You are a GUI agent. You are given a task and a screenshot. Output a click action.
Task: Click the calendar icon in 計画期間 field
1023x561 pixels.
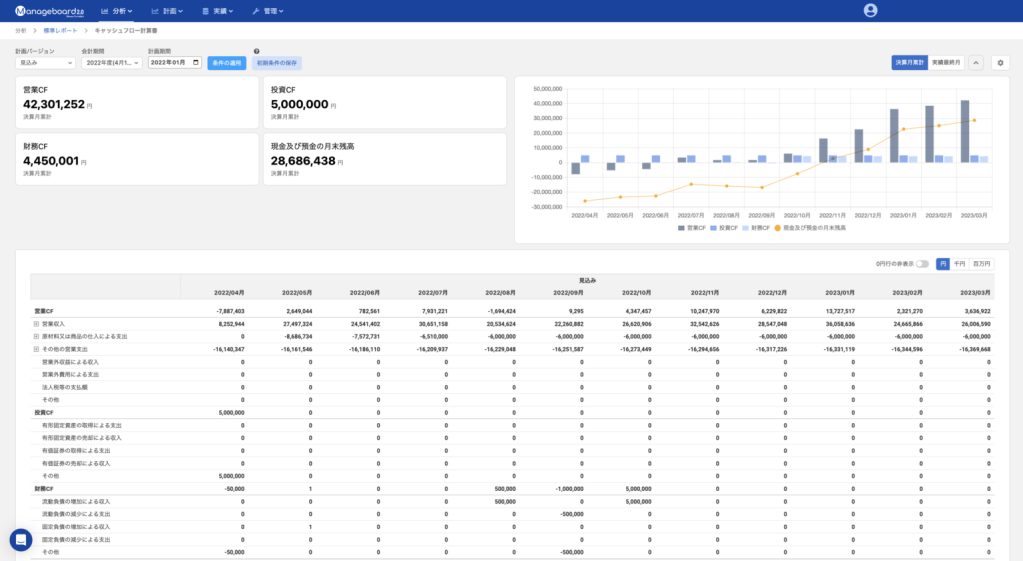[x=196, y=63]
